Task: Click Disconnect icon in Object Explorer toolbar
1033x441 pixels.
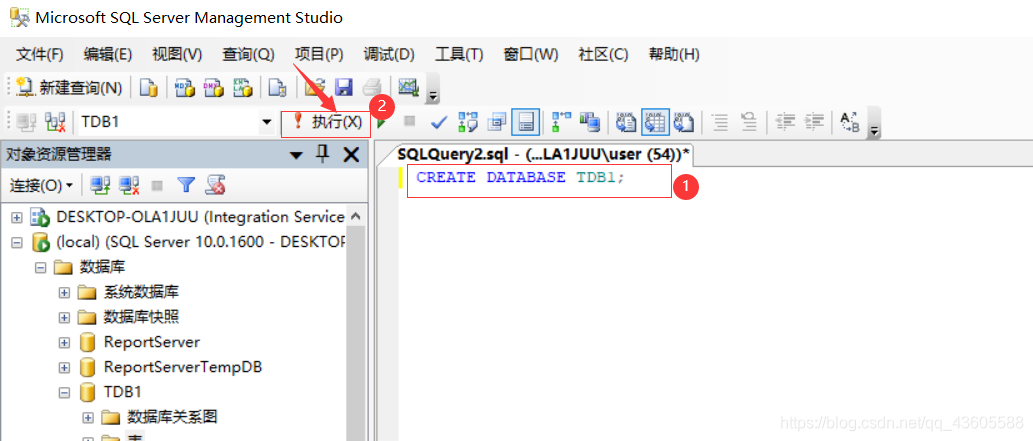Action: (129, 186)
